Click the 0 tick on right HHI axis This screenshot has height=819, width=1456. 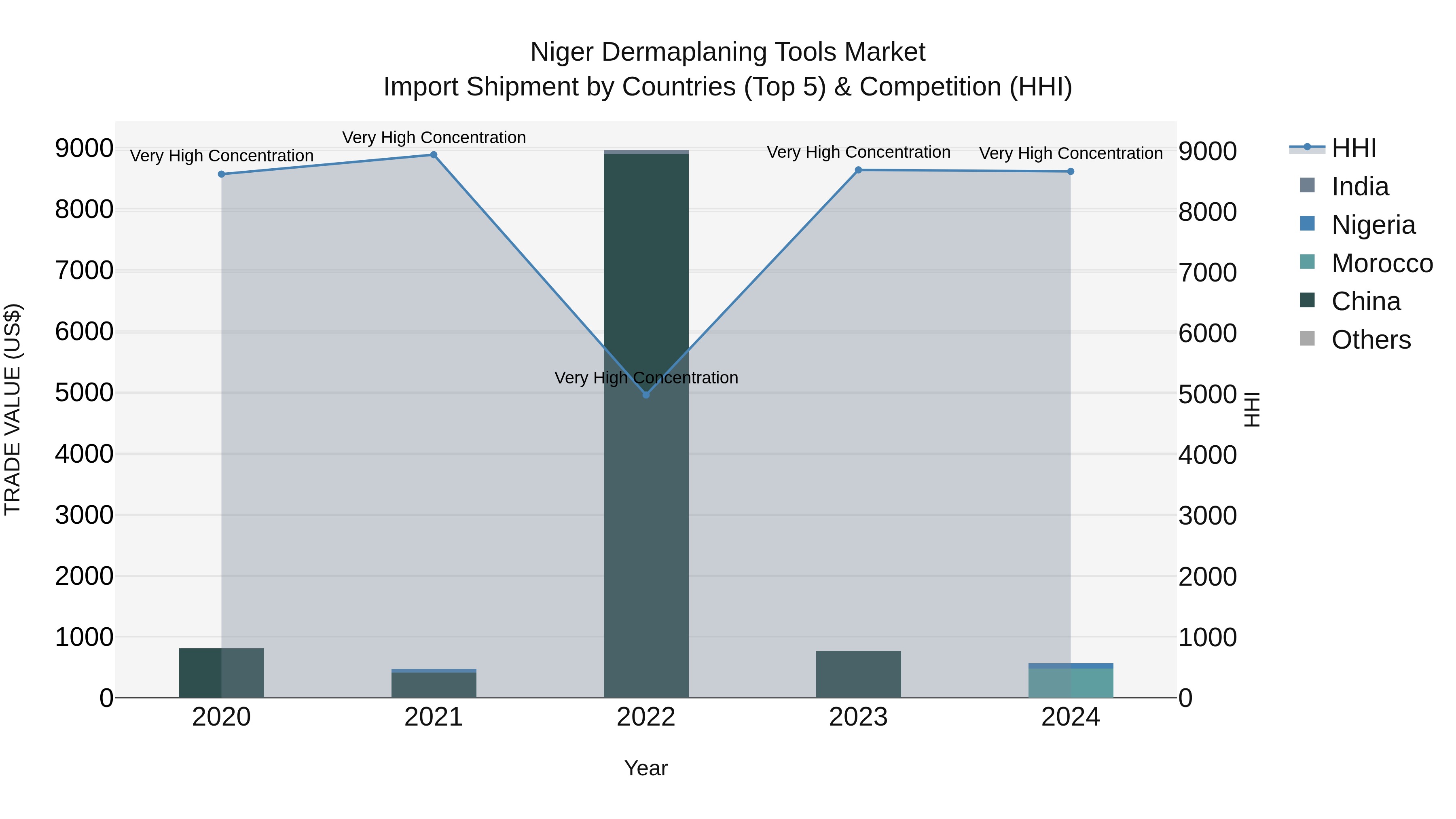coord(1186,698)
